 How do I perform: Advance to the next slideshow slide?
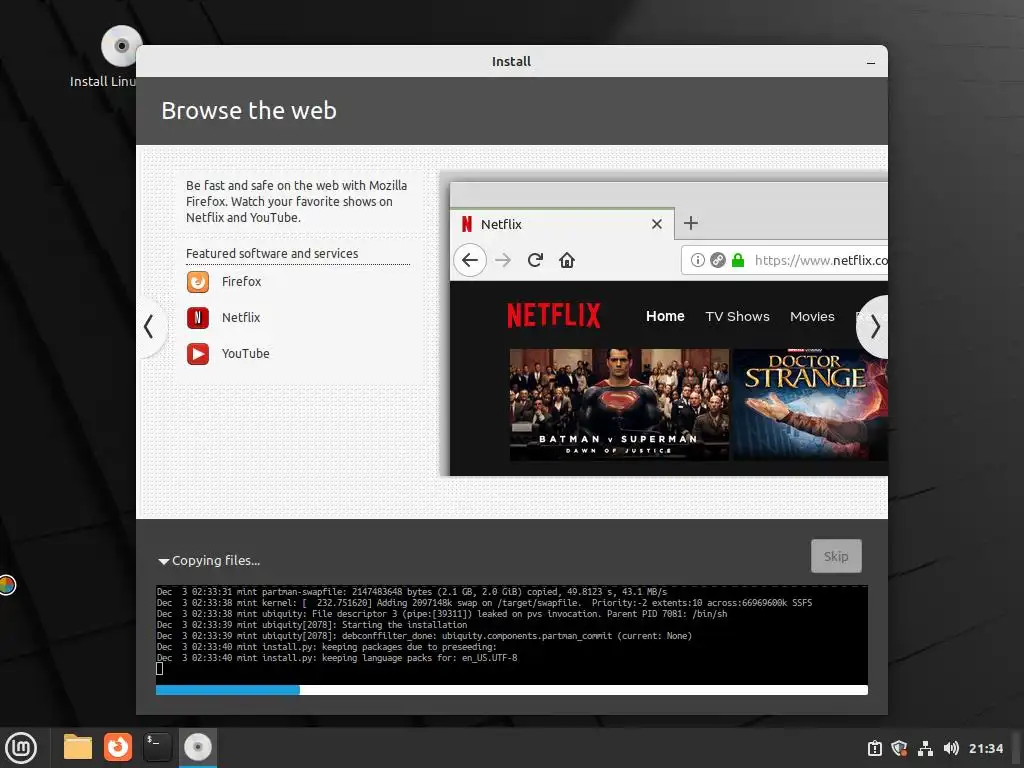coord(874,327)
